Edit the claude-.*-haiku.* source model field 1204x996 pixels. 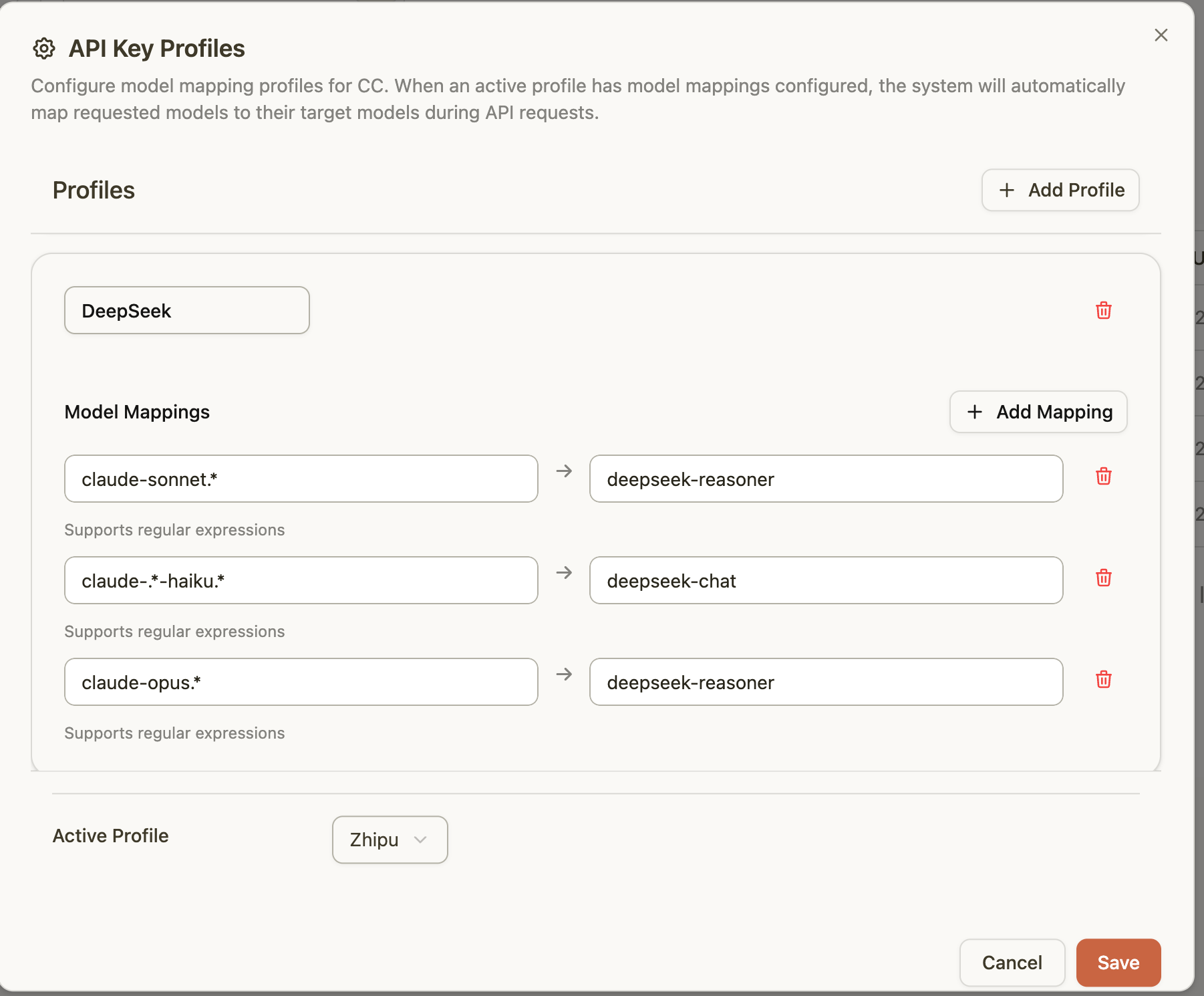click(x=301, y=580)
